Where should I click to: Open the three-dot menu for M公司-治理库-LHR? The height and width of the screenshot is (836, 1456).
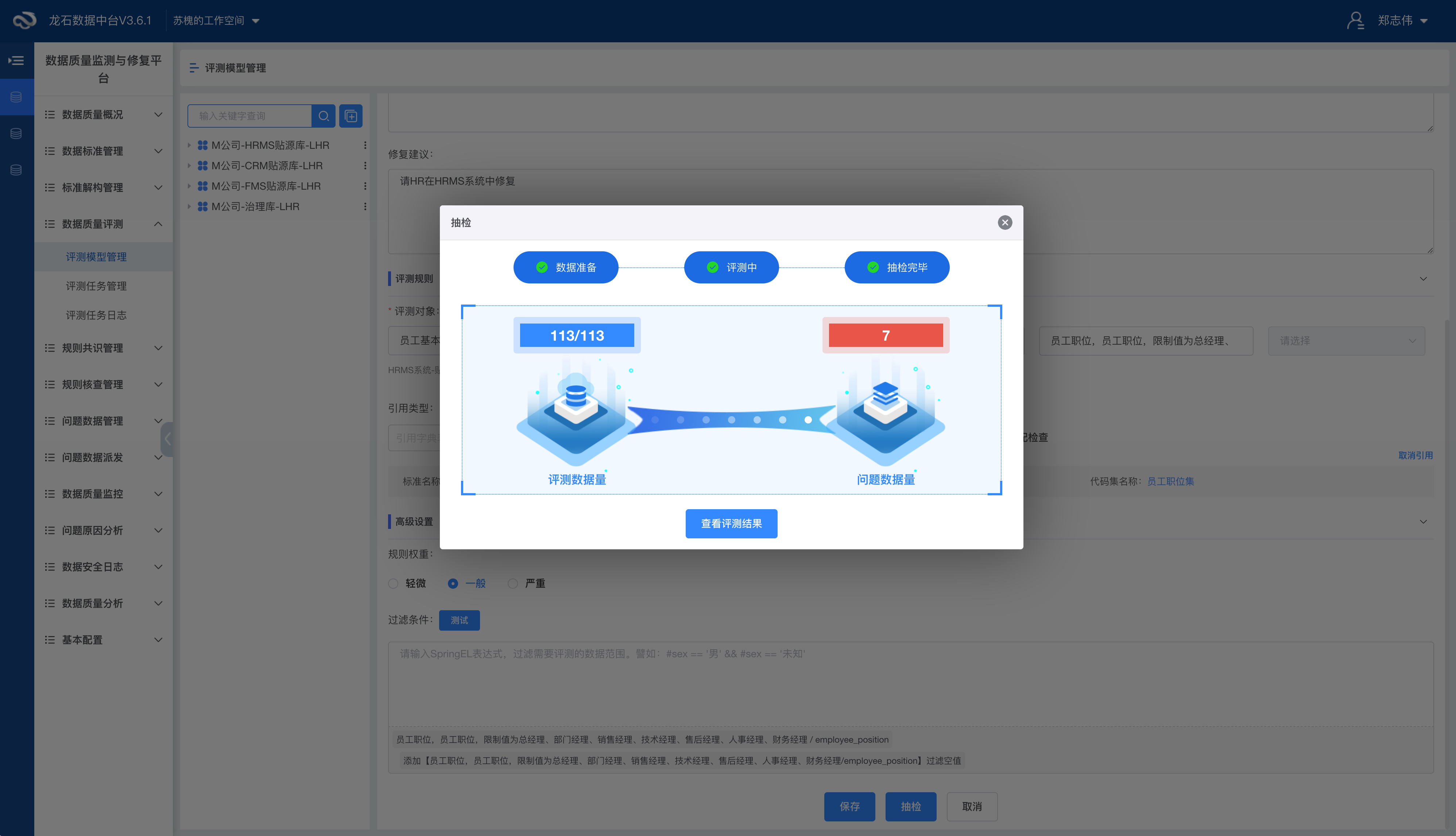(x=365, y=206)
